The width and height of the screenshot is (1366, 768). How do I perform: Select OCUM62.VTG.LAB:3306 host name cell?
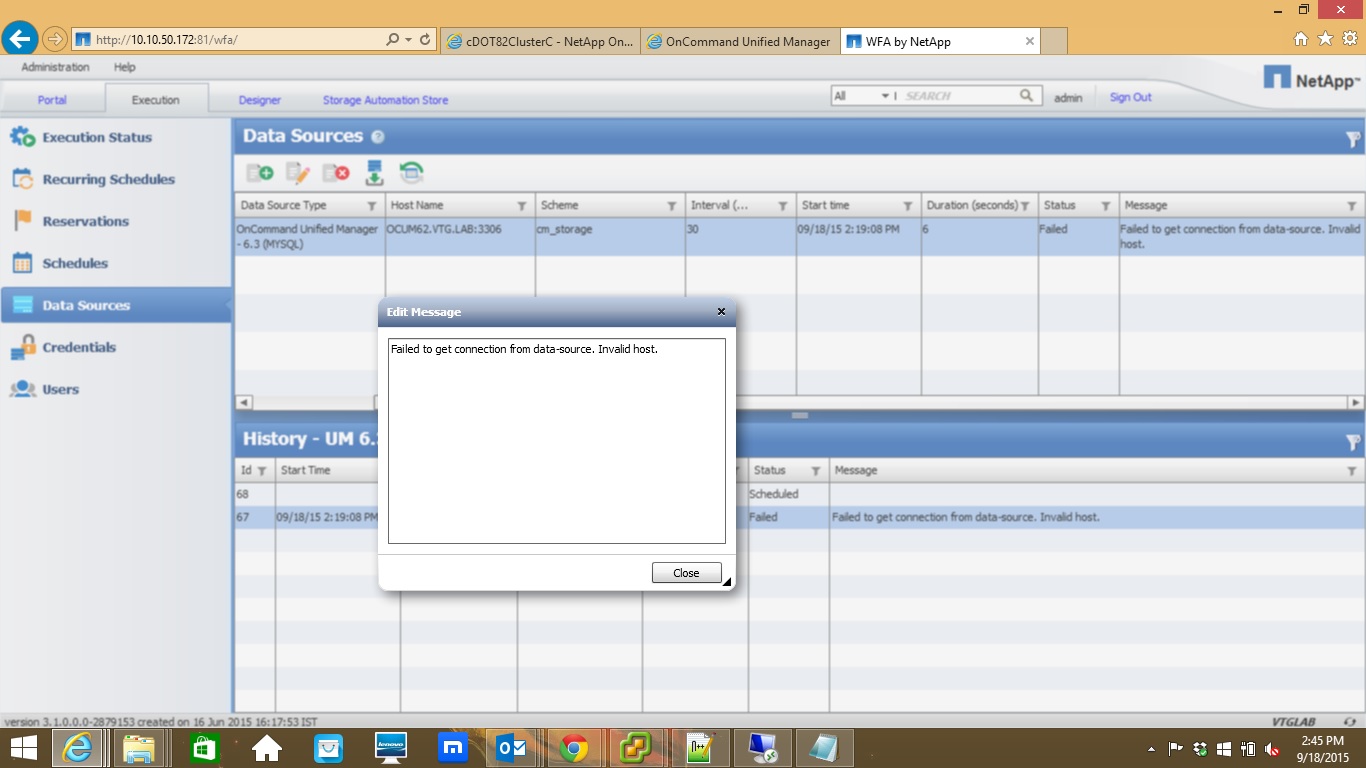coord(460,236)
